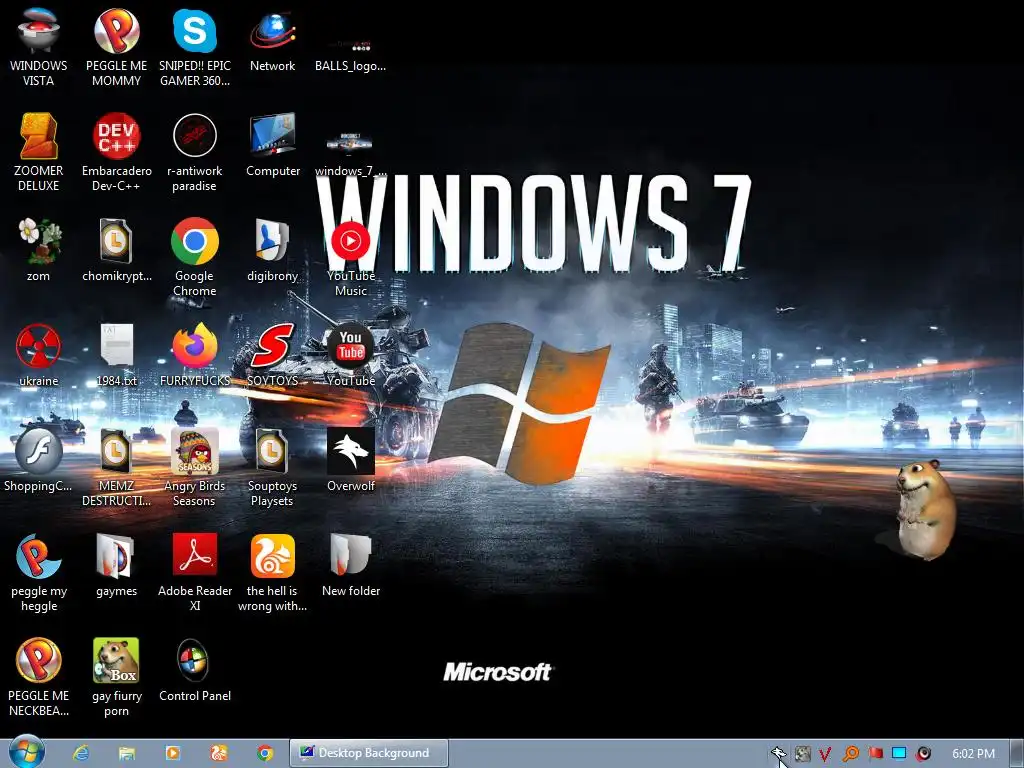Image resolution: width=1024 pixels, height=768 pixels.
Task: Open the SOYTOYS shortcut
Action: pos(272,355)
